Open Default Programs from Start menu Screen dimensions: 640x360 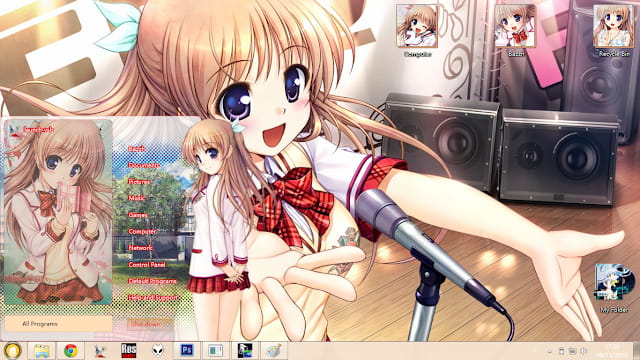pyautogui.click(x=152, y=281)
